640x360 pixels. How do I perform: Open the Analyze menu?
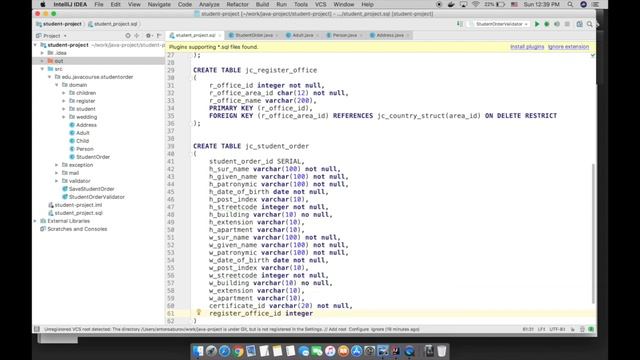209,4
